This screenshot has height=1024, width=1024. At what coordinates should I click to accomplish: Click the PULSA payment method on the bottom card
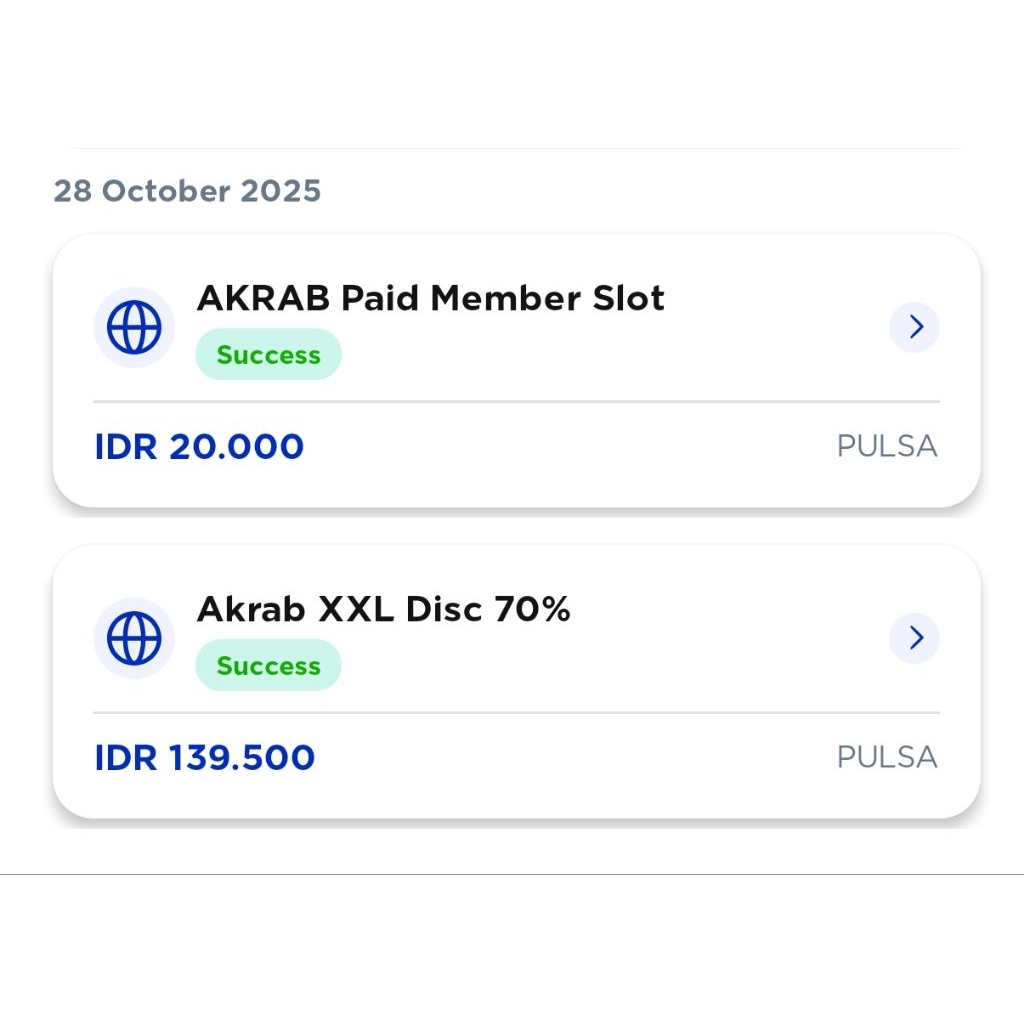click(x=886, y=757)
